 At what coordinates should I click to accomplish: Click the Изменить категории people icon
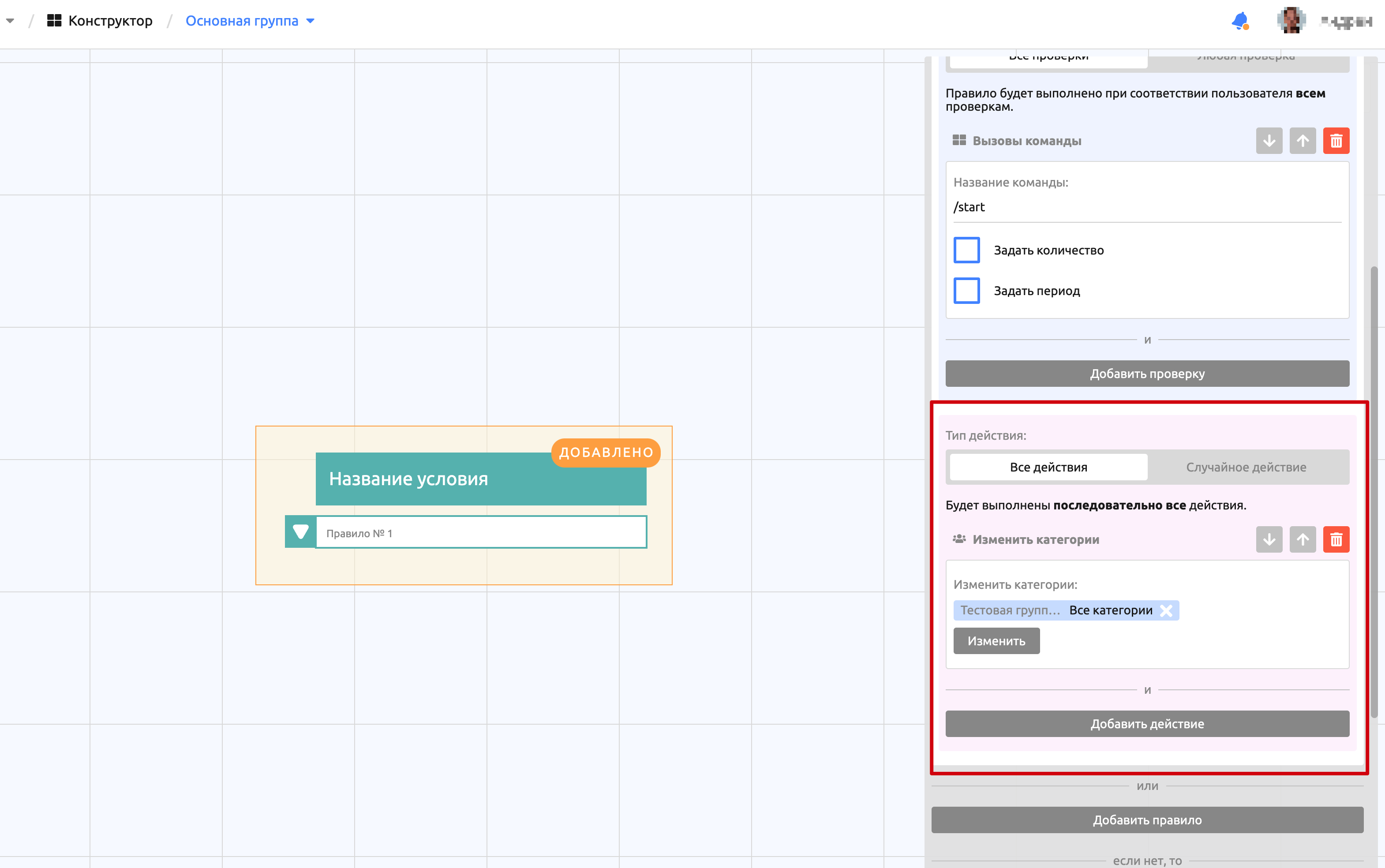[x=959, y=539]
